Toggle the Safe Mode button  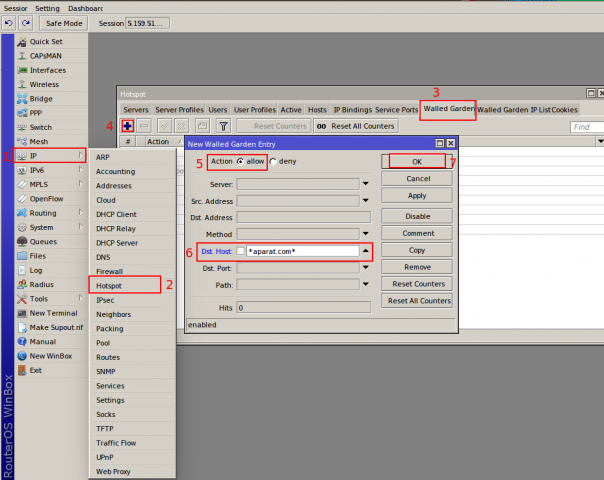pyautogui.click(x=62, y=23)
